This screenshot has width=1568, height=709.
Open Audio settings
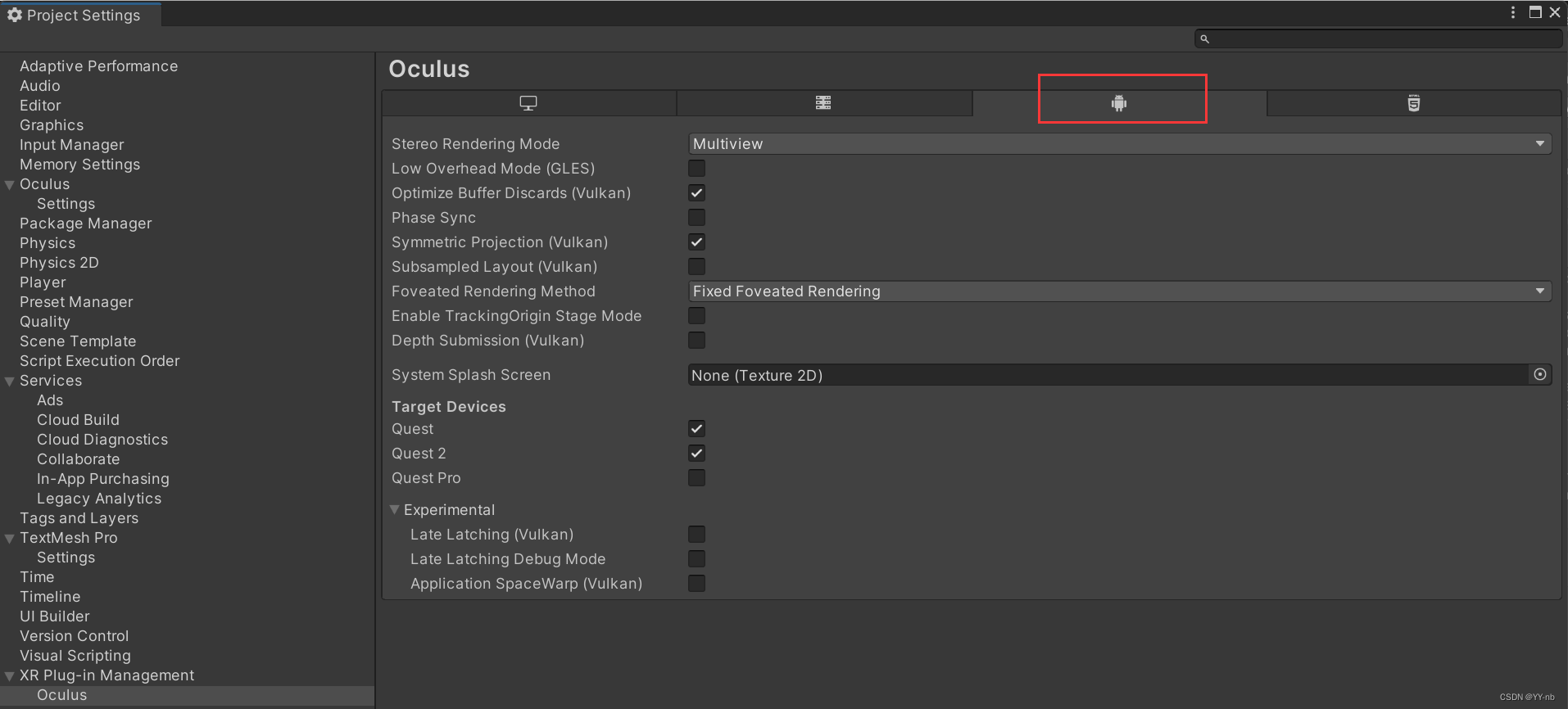40,86
